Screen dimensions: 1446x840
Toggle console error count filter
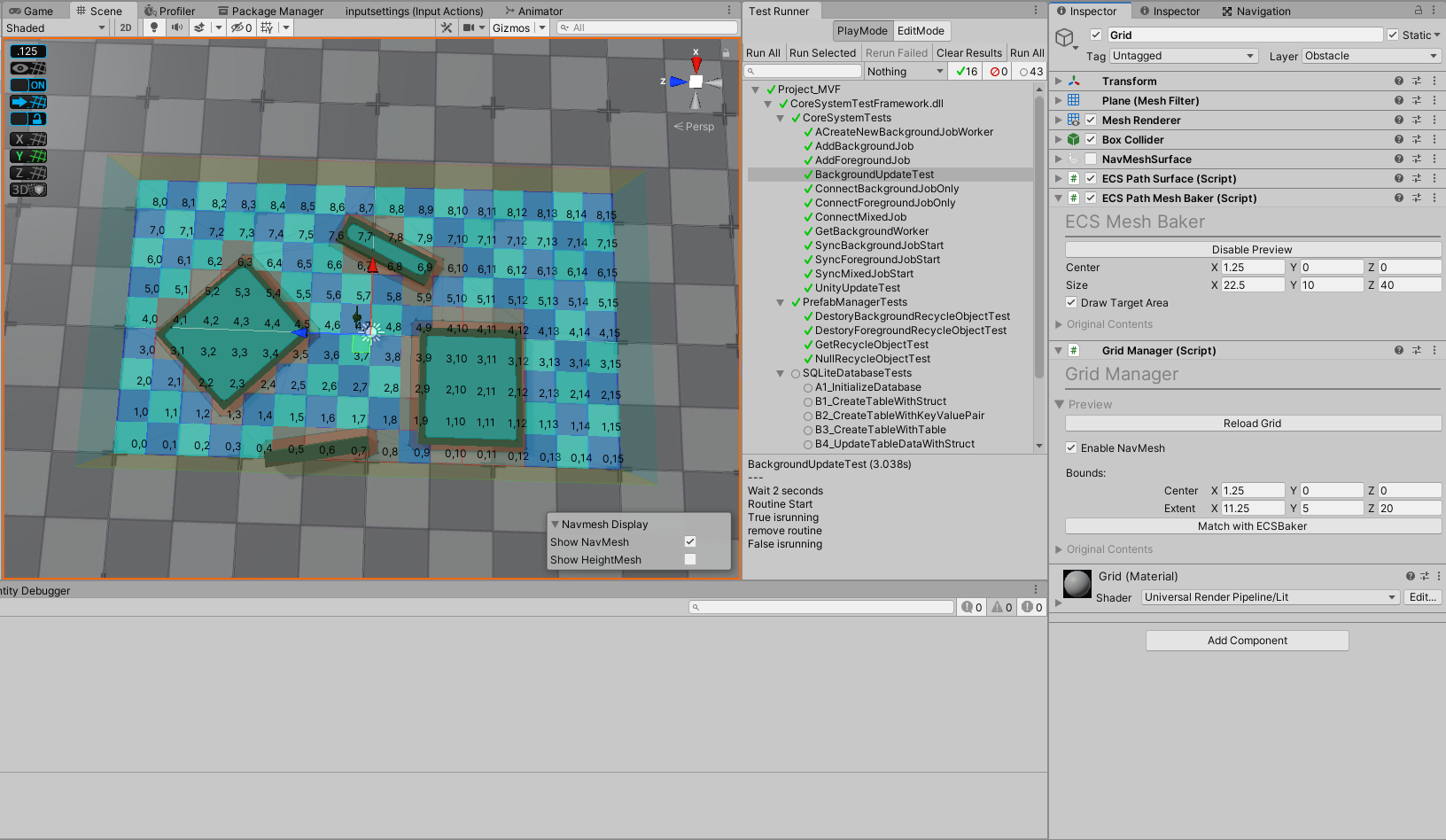(x=1031, y=607)
